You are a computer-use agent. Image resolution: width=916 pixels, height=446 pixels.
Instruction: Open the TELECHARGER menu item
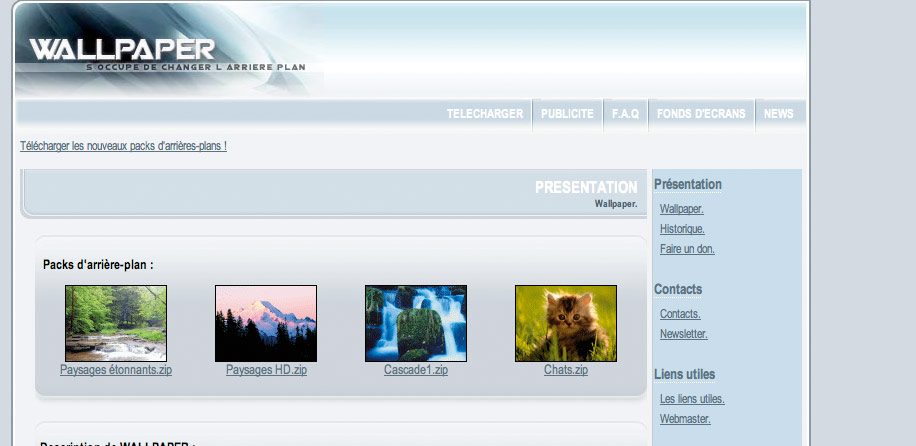(484, 114)
